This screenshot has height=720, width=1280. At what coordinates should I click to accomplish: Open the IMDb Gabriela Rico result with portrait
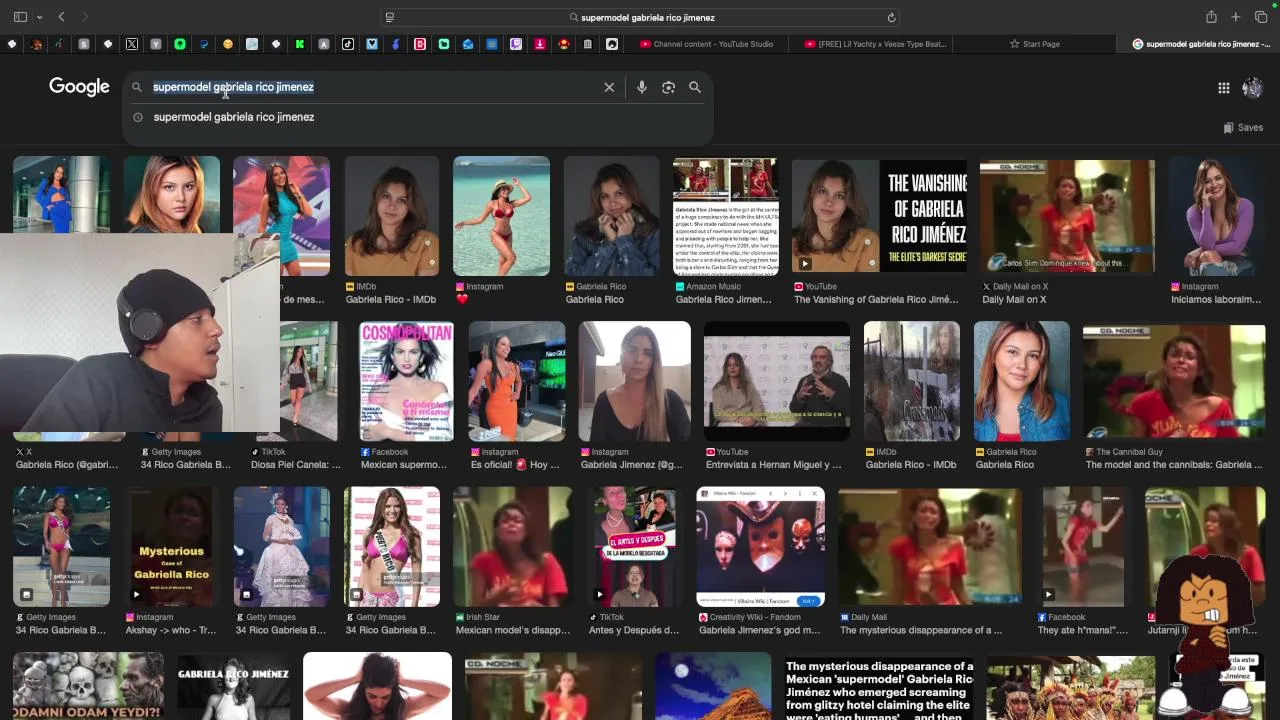click(391, 215)
